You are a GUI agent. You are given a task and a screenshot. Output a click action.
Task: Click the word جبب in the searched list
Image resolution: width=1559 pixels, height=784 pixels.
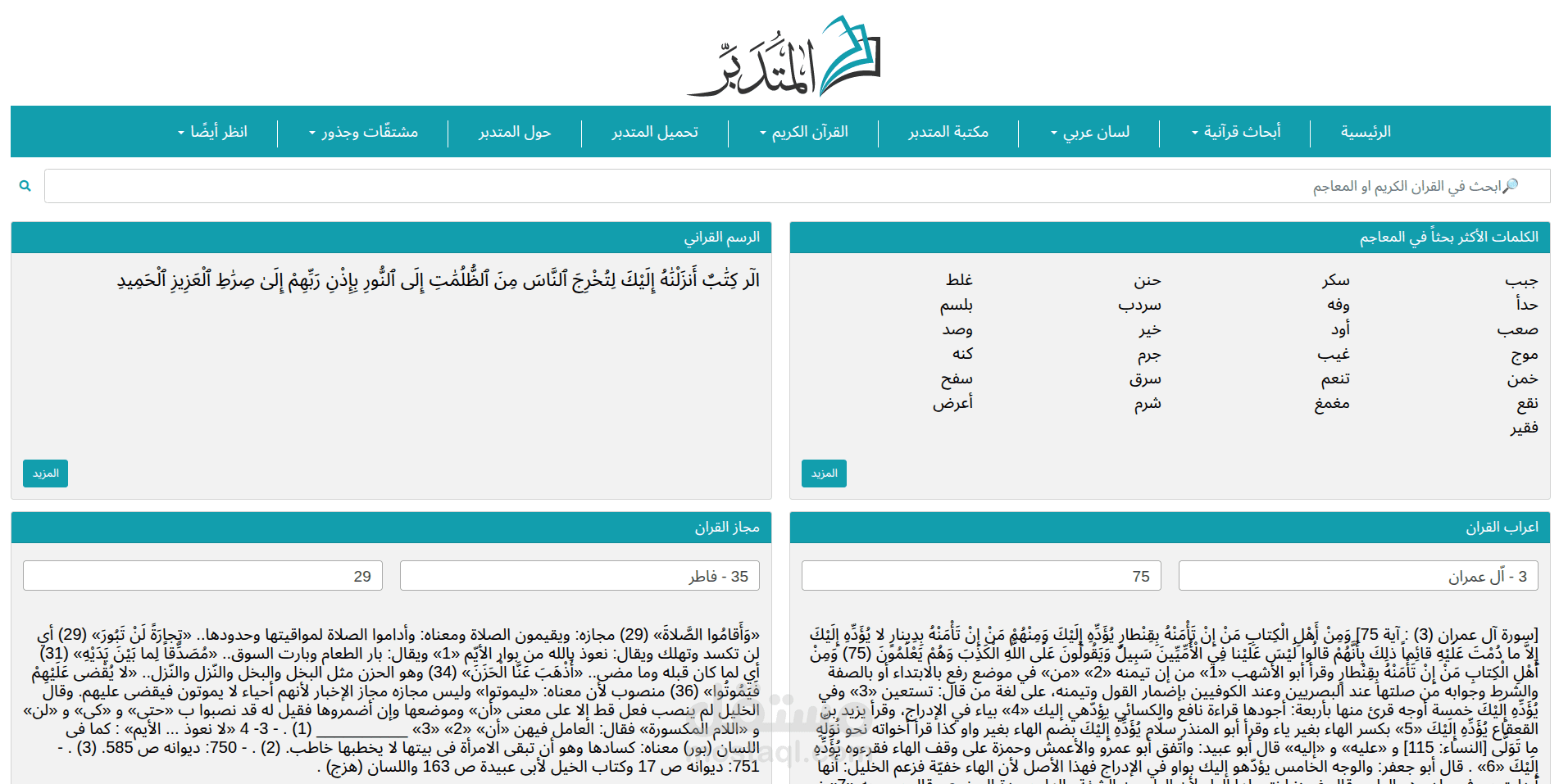point(1521,280)
